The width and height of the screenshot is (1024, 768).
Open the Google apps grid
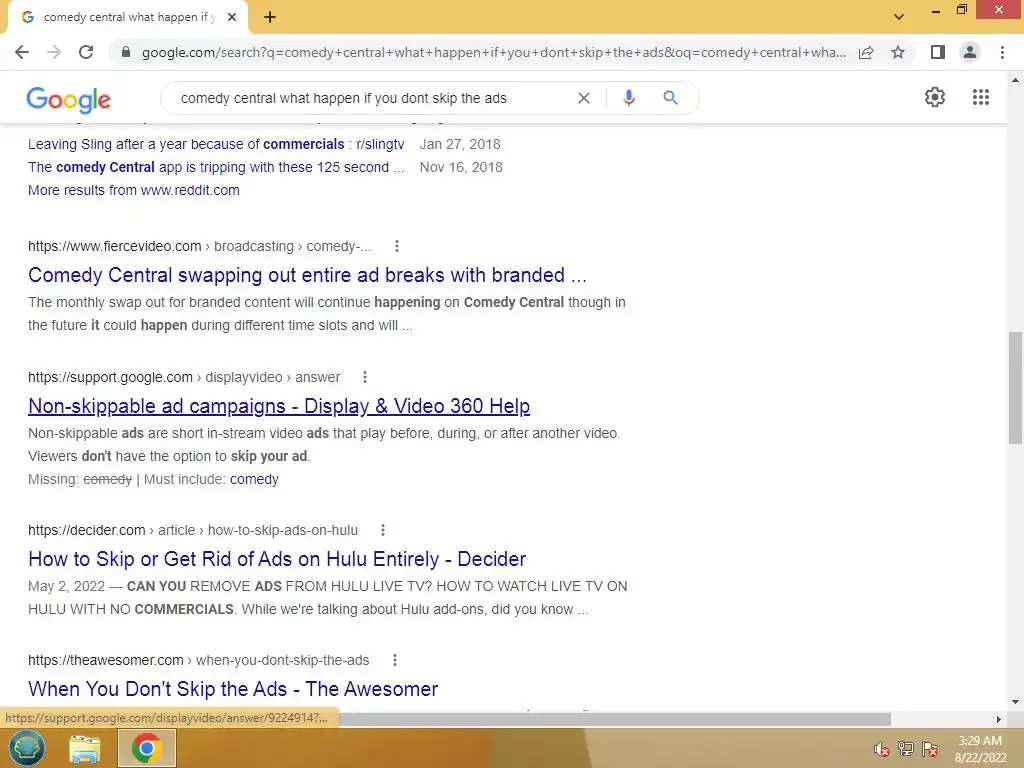coord(981,97)
